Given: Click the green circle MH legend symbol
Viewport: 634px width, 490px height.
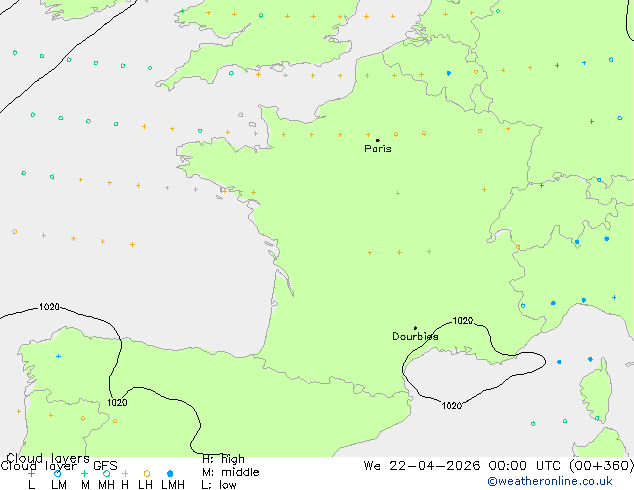Looking at the screenshot, I should [106, 473].
